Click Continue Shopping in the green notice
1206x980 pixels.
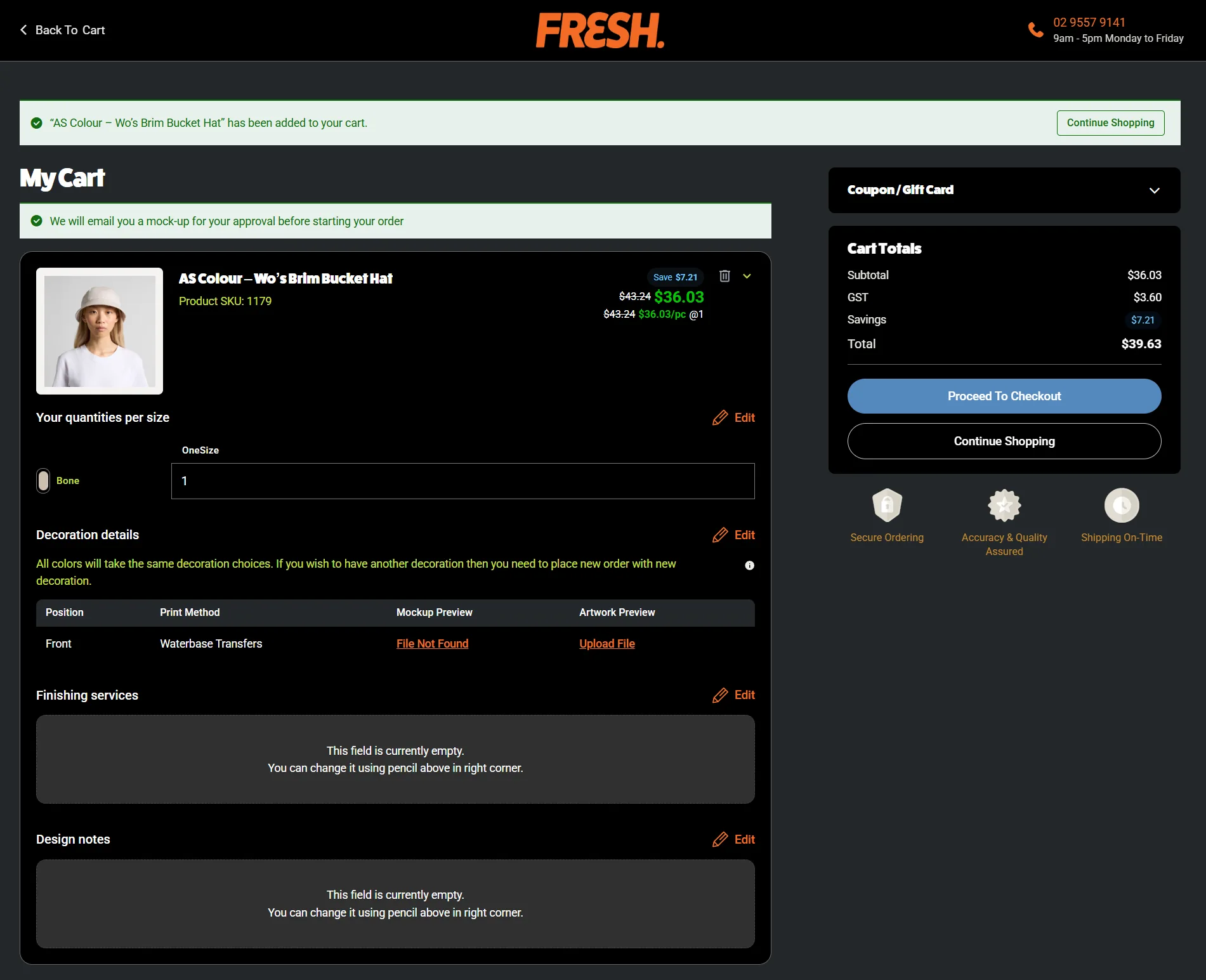pos(1110,122)
